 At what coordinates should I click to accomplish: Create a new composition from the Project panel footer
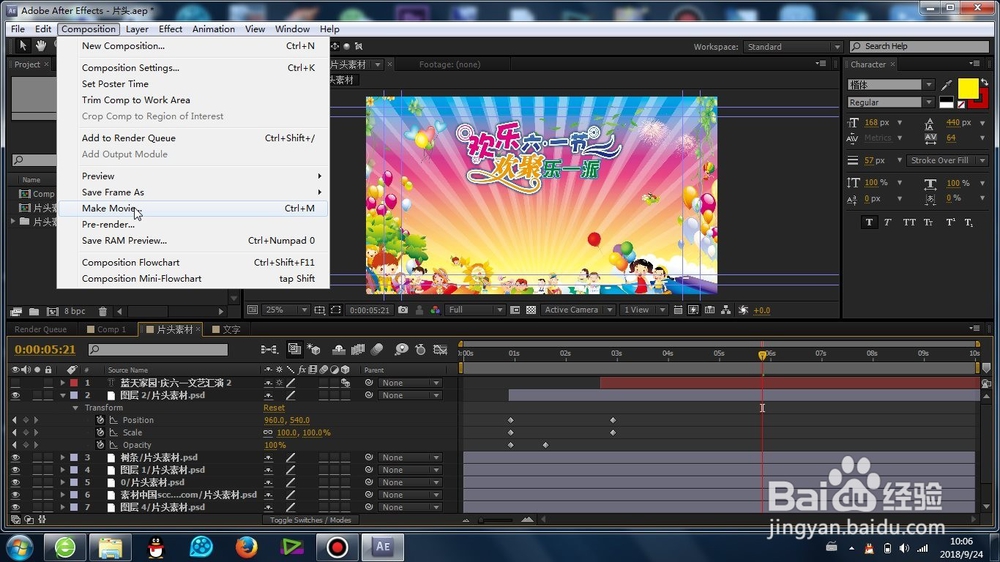click(x=52, y=311)
